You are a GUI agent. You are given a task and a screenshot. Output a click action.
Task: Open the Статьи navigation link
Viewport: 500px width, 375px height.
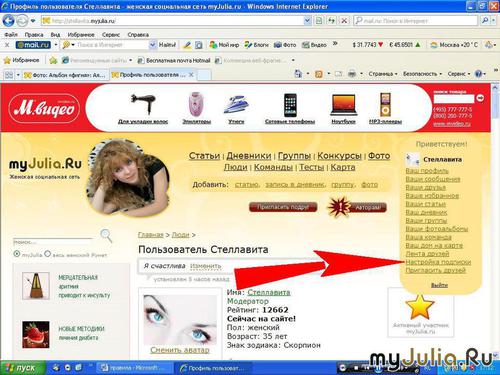204,156
